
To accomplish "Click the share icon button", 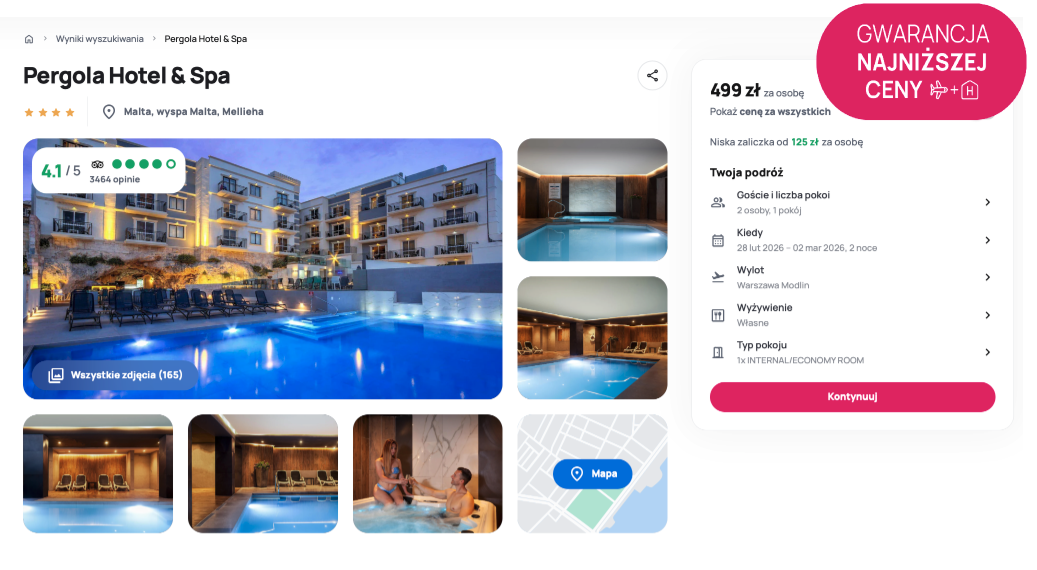I will [x=652, y=75].
